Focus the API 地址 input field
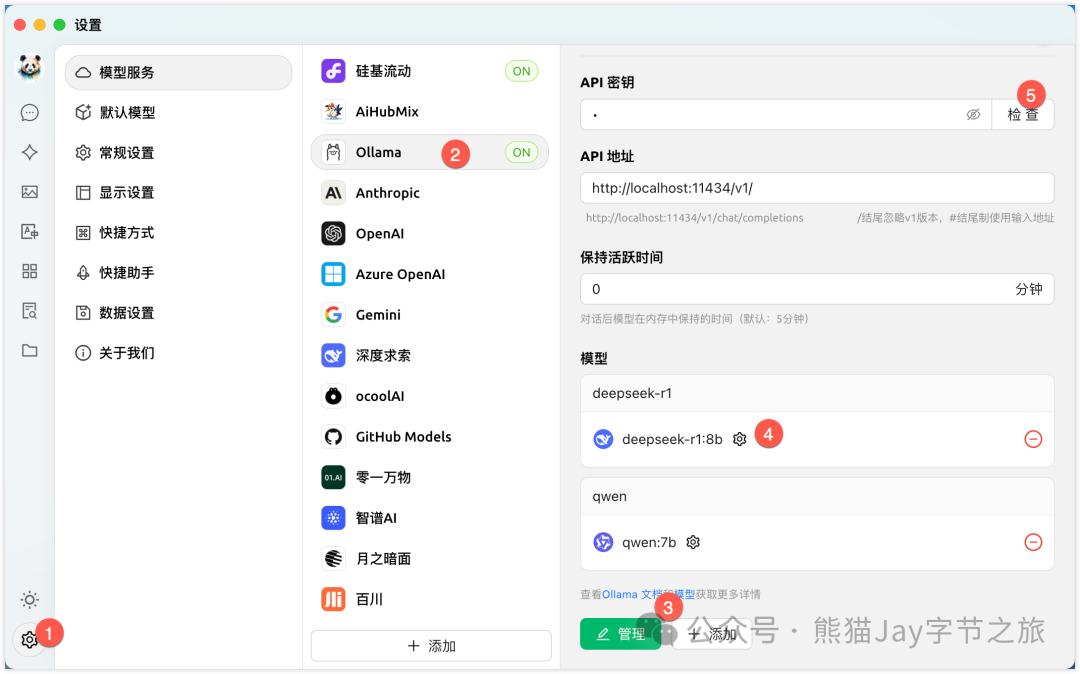The height and width of the screenshot is (674, 1080). pos(817,188)
